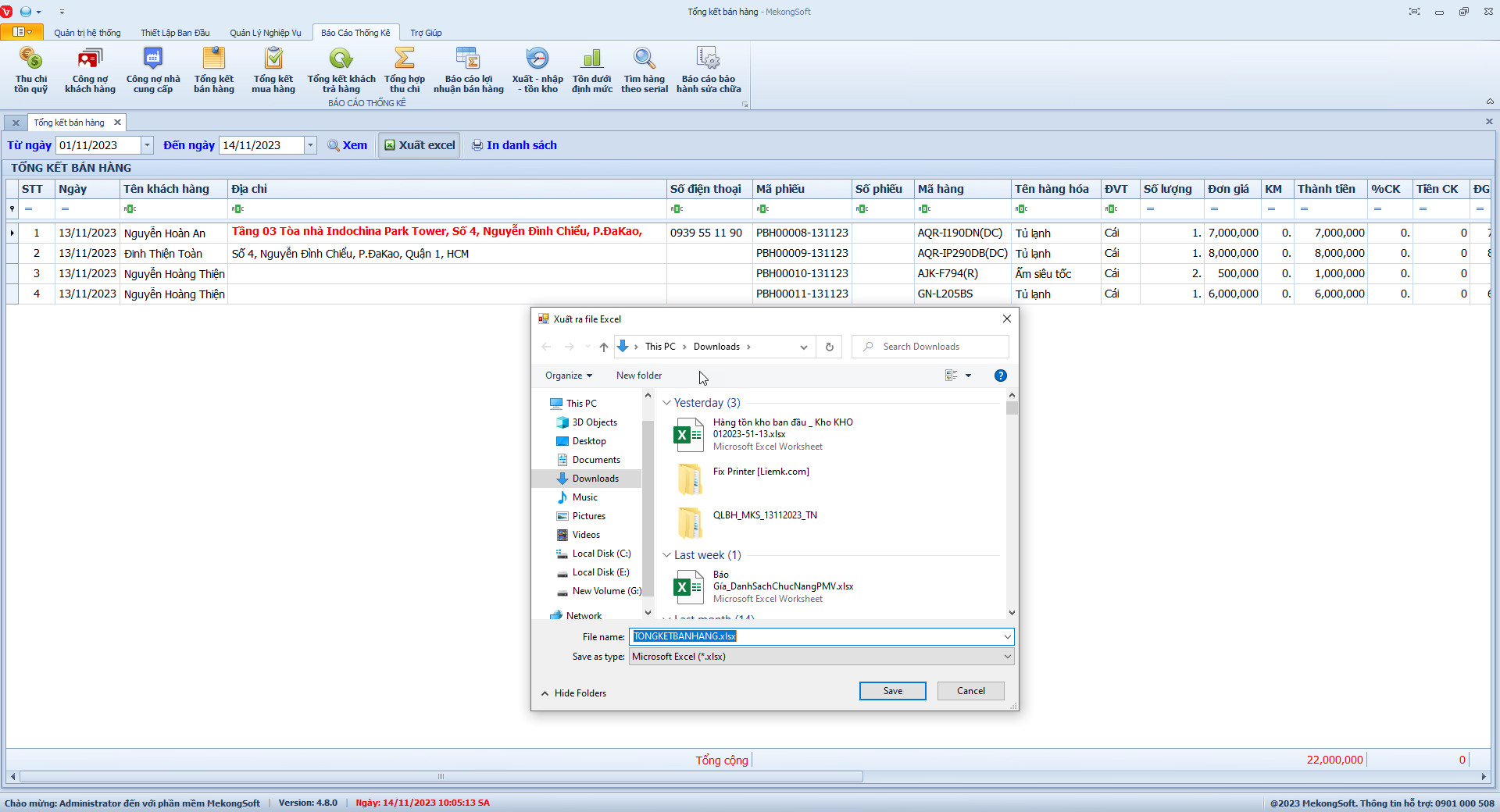This screenshot has height=812, width=1500.
Task: Click the Từ ngày date field
Action: coord(99,145)
